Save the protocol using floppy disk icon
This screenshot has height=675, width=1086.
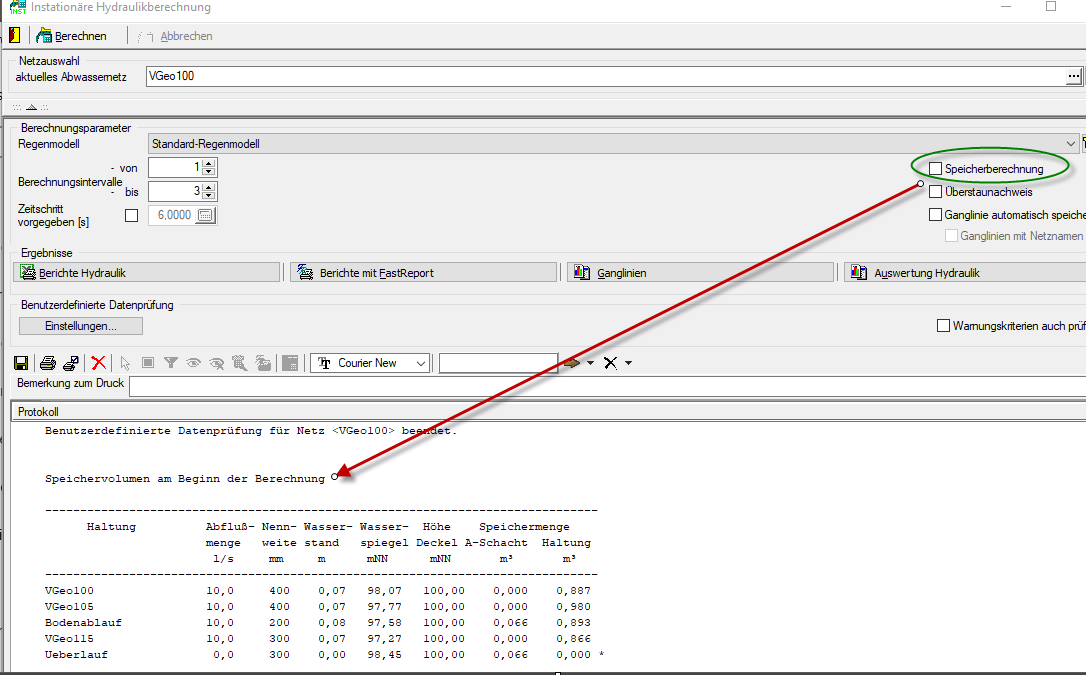point(21,363)
